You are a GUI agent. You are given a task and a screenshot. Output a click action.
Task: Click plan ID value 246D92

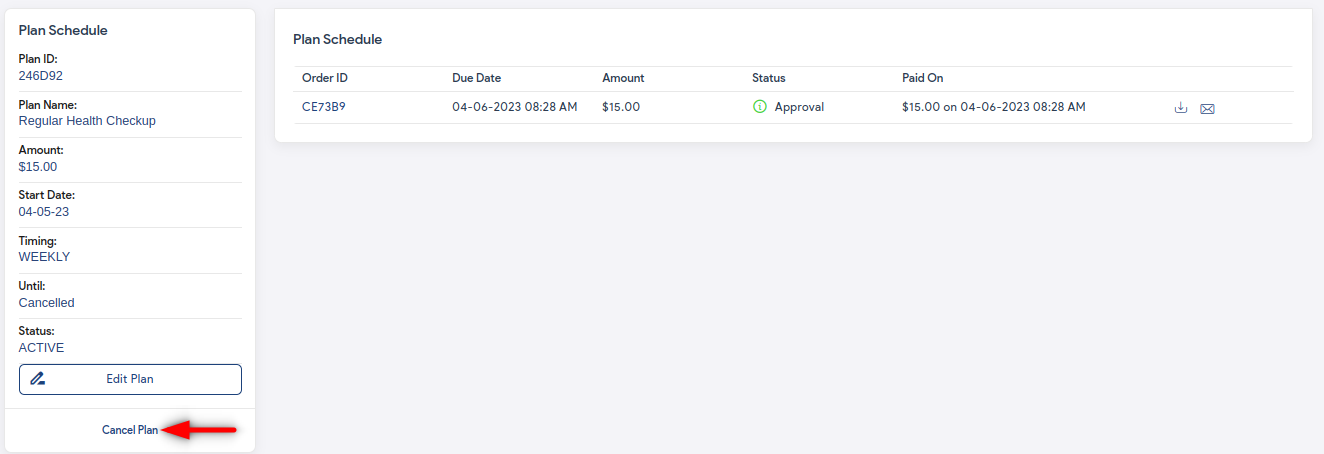[41, 75]
